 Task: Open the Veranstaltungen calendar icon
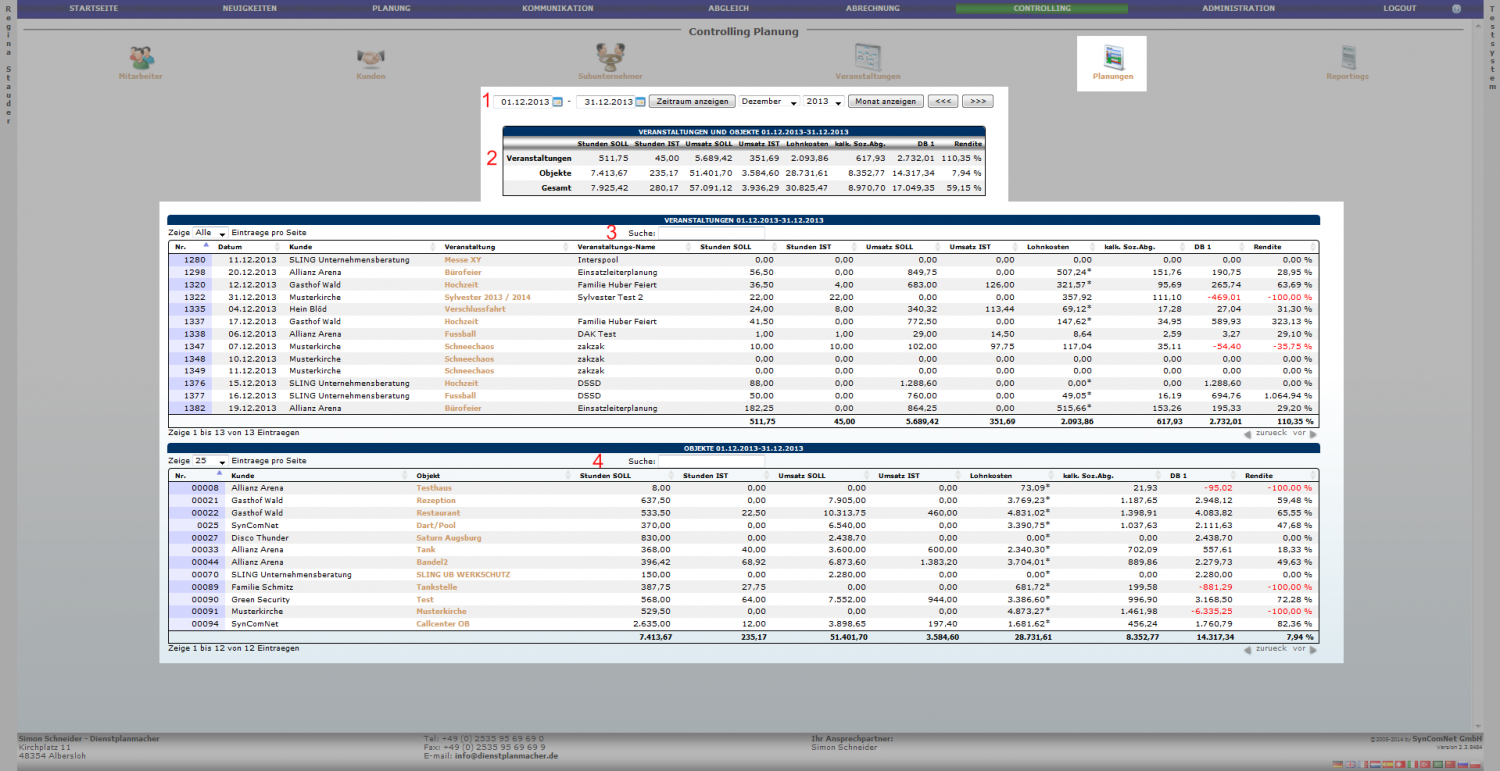pos(867,56)
